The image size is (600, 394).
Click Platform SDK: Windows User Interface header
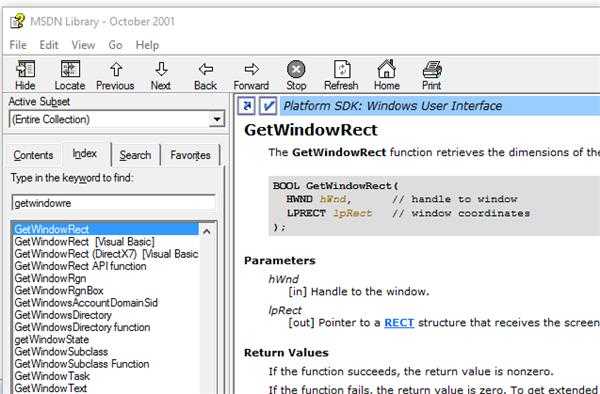coord(393,106)
